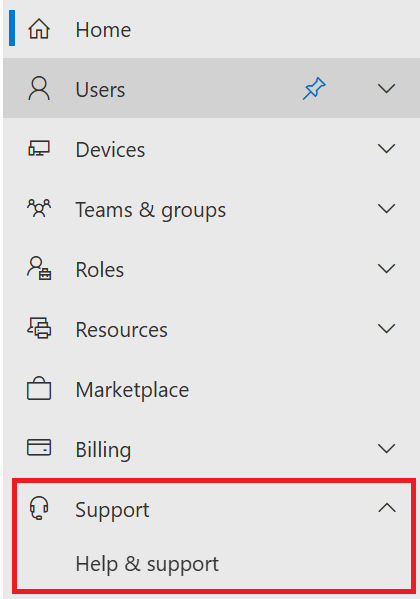420x599 pixels.
Task: Expand the Roles section chevron
Action: (386, 269)
